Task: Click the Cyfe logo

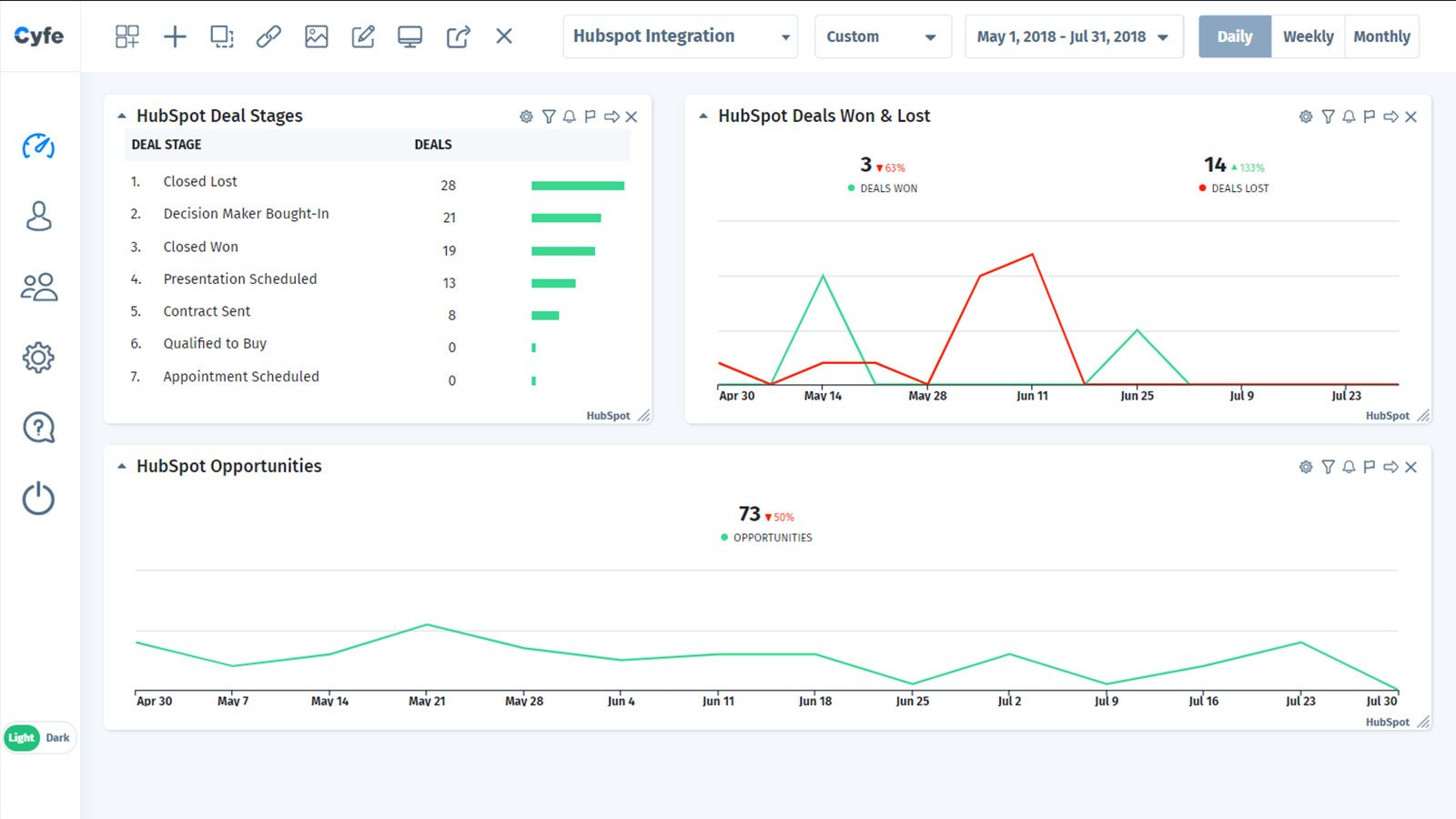Action: click(39, 36)
